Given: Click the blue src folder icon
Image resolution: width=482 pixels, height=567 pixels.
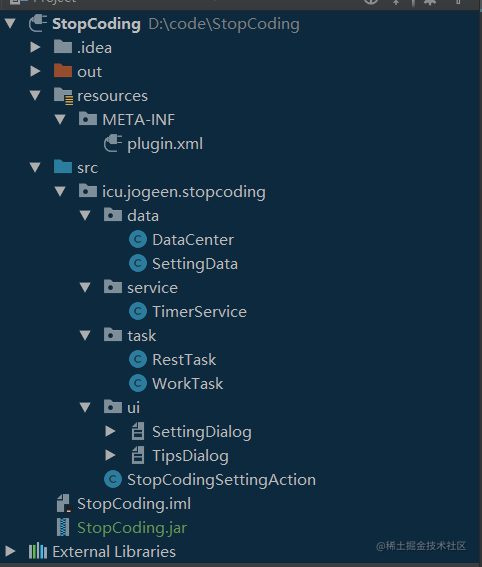Looking at the screenshot, I should tap(63, 167).
